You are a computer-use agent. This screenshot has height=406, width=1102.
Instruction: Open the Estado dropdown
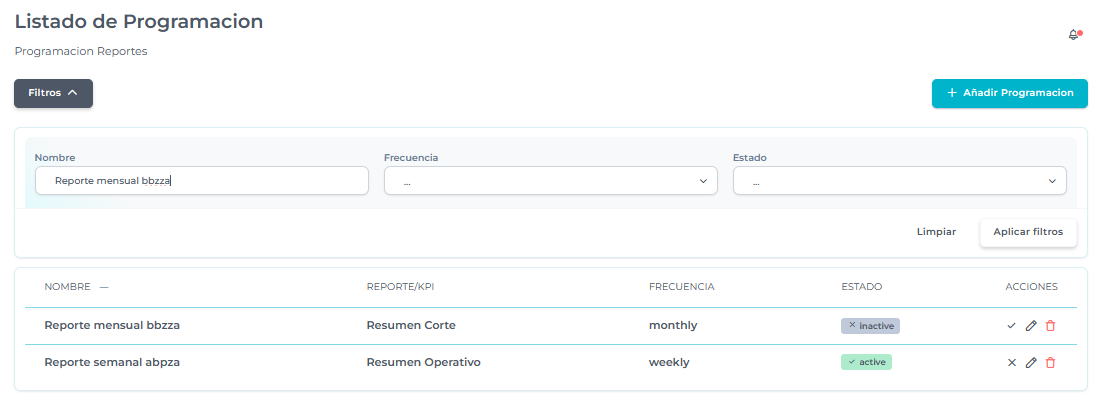point(899,181)
